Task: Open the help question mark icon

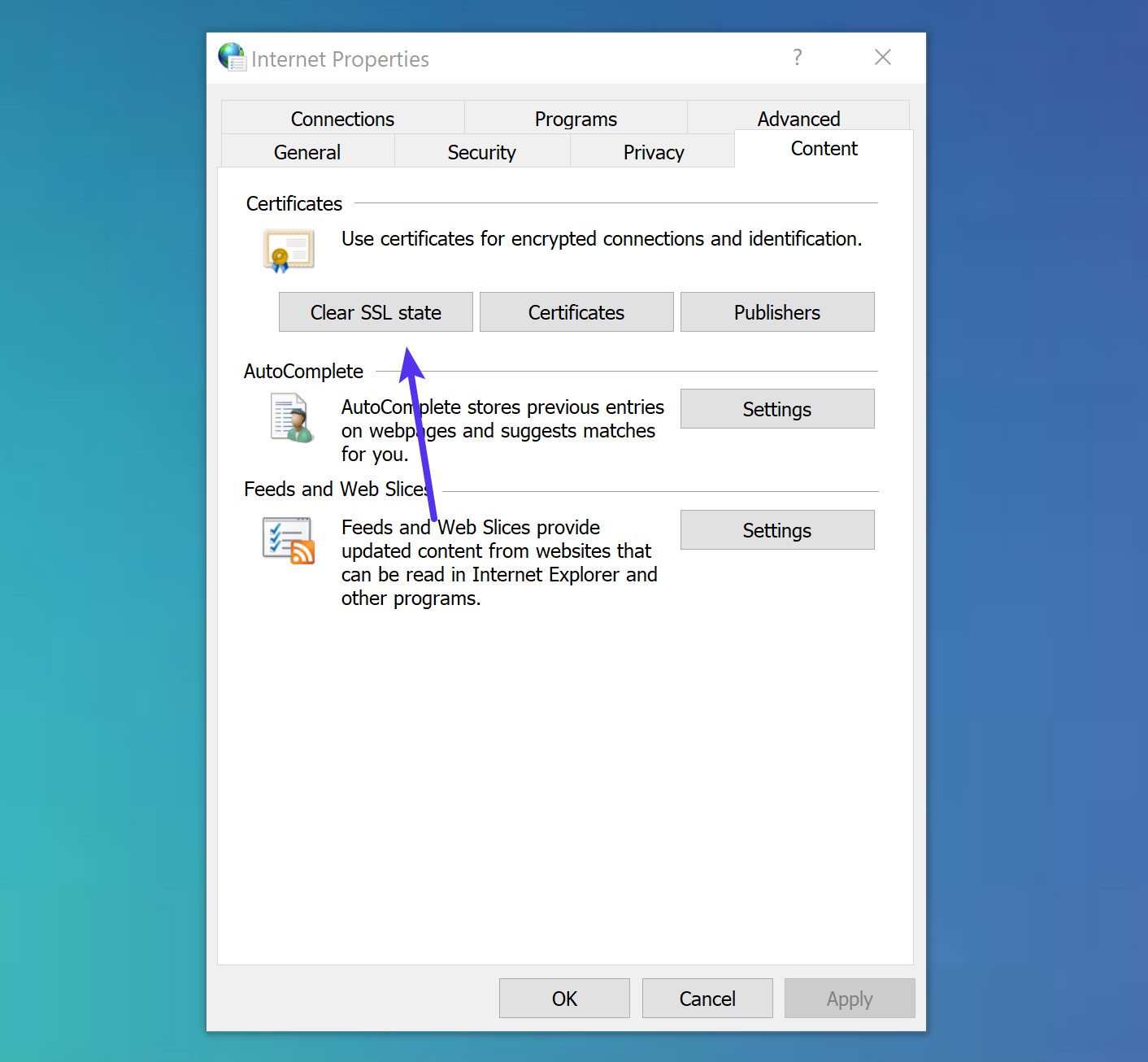Action: 797,58
